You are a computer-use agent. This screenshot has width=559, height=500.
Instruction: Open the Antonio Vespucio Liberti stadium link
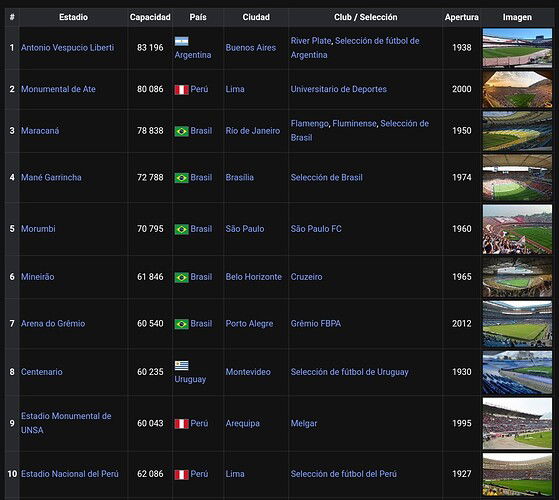point(67,47)
